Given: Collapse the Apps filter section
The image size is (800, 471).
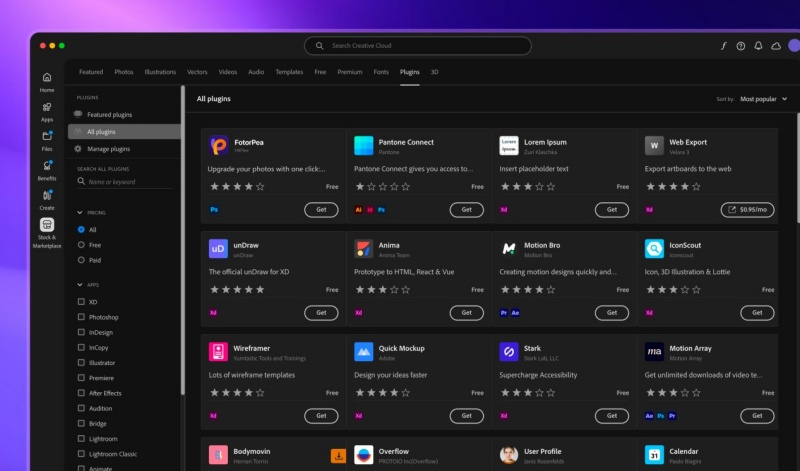Looking at the screenshot, I should click(x=80, y=285).
